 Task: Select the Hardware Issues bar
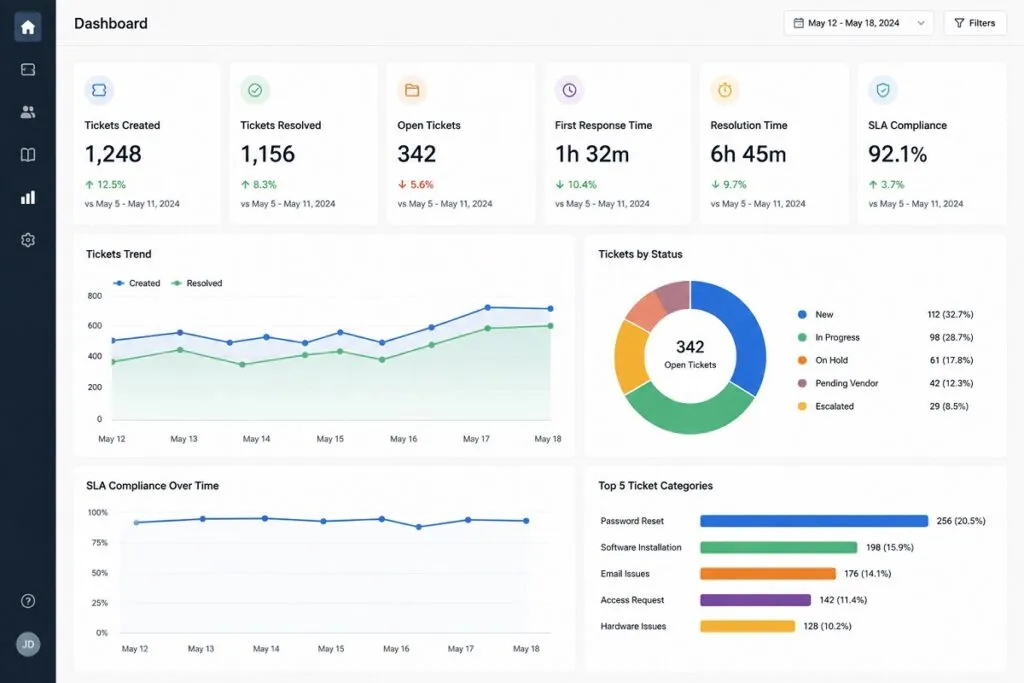(x=748, y=626)
